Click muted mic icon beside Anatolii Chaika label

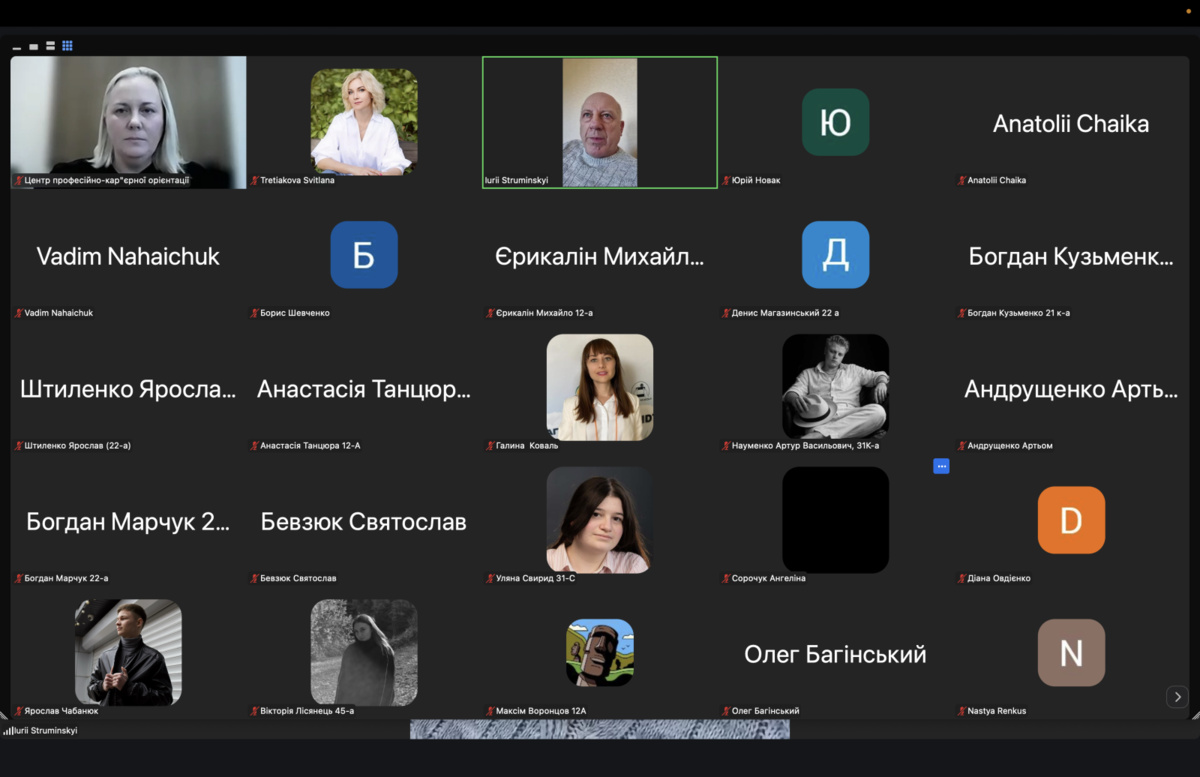(x=962, y=181)
